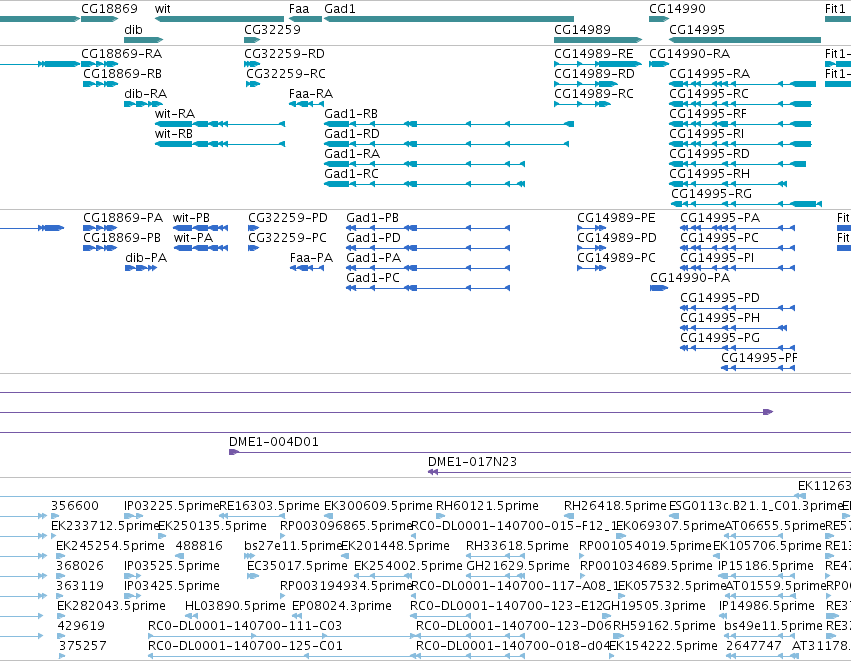Select transcript Faa-RA
The image size is (851, 661).
(306, 104)
